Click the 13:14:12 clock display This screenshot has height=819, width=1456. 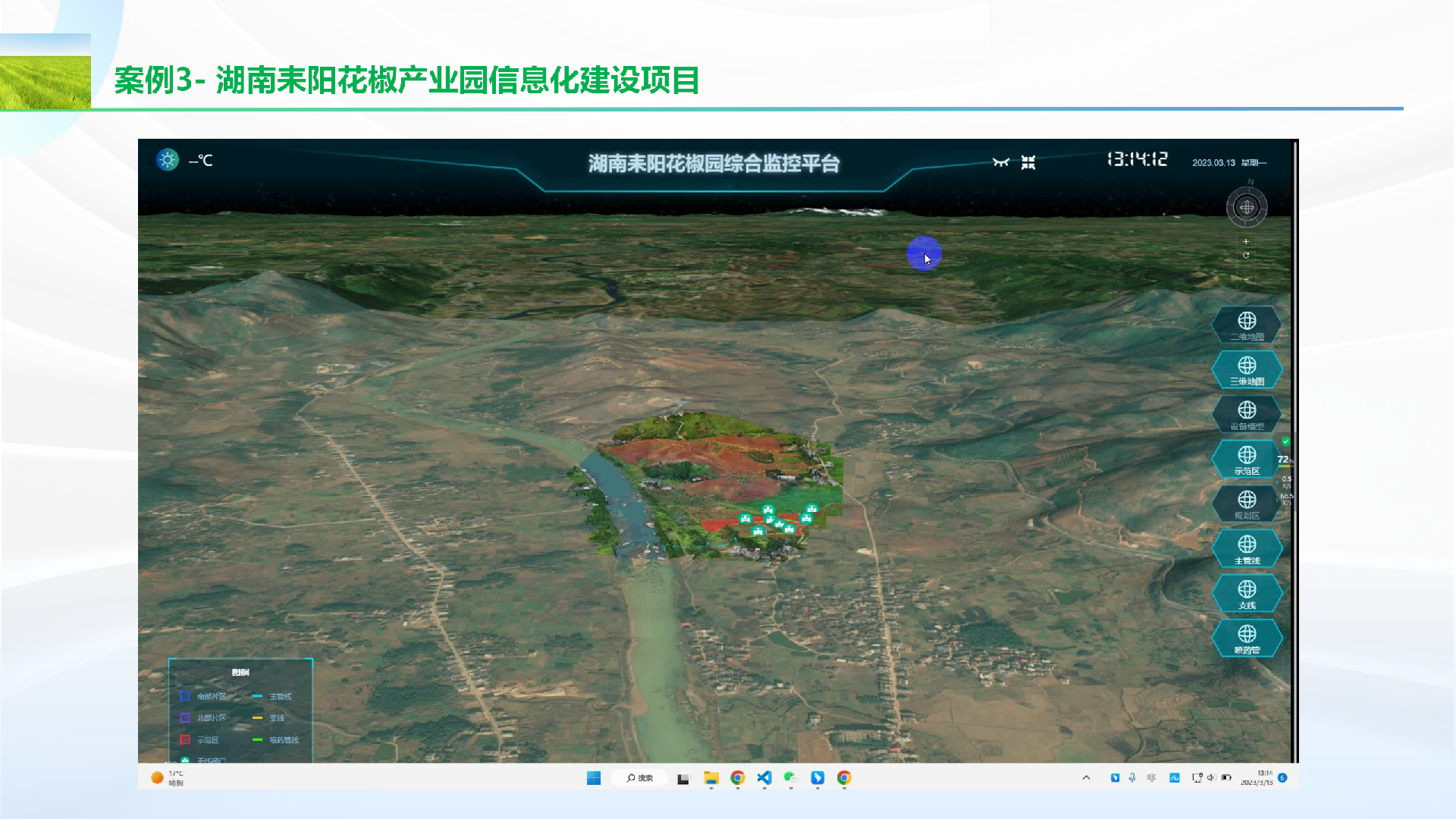[x=1137, y=159]
